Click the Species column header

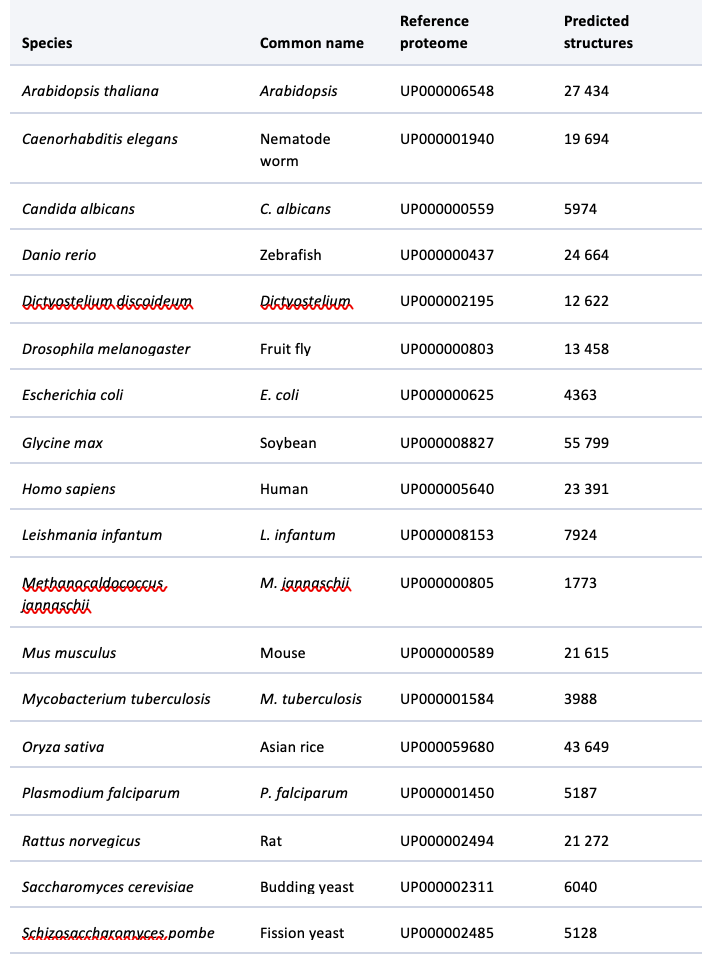click(47, 43)
